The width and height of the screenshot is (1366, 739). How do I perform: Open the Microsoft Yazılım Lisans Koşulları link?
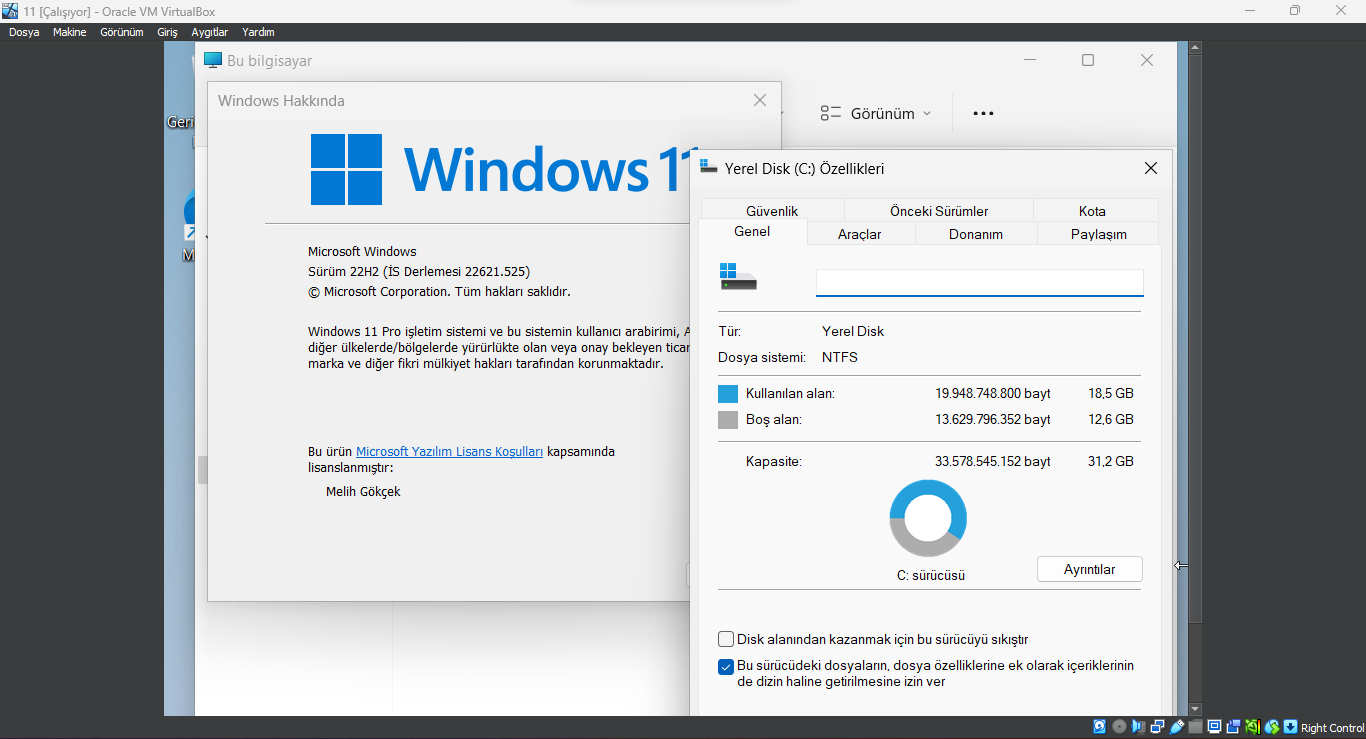click(449, 452)
